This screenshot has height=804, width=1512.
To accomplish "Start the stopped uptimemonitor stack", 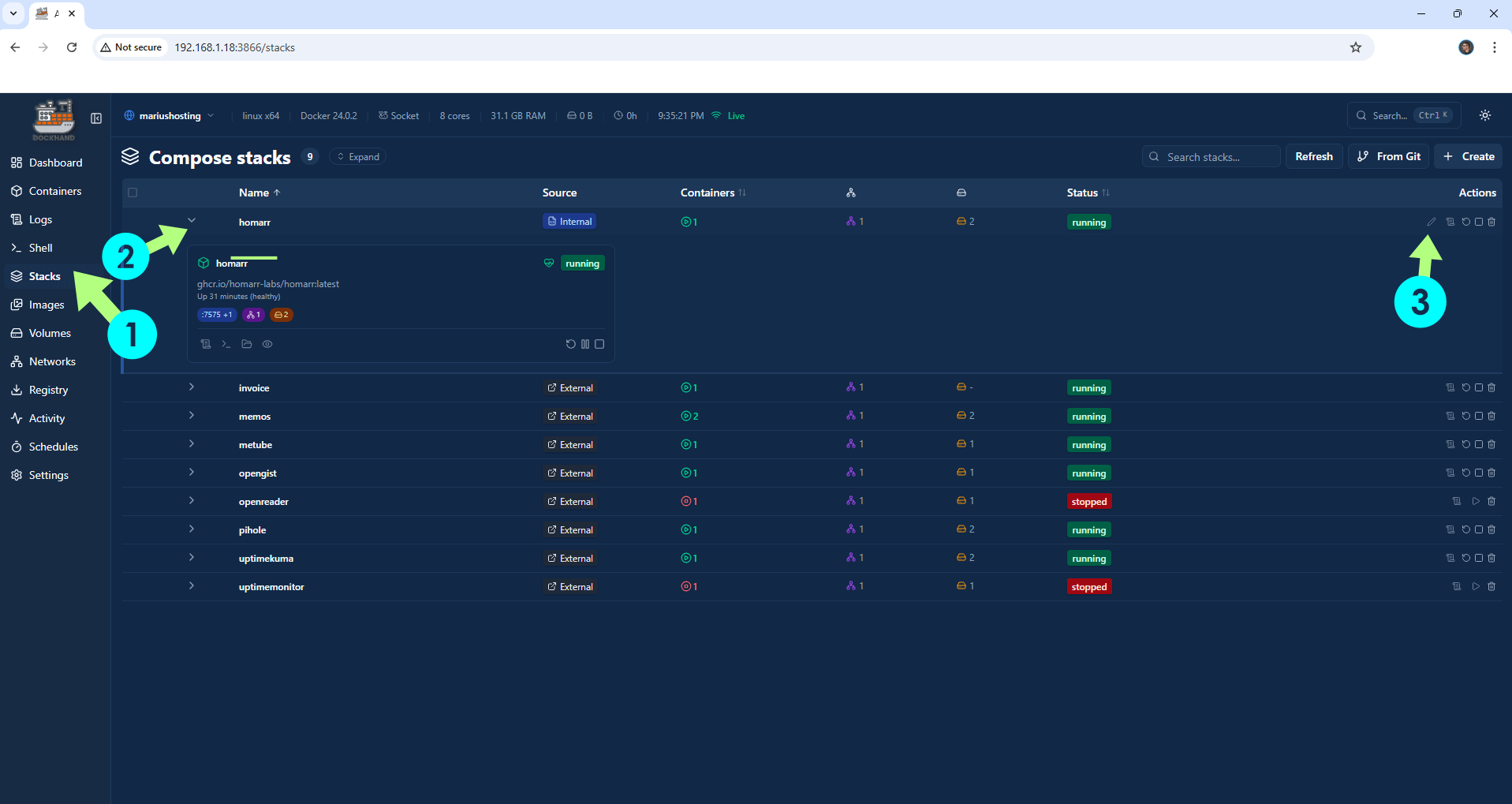I will pyautogui.click(x=1476, y=586).
